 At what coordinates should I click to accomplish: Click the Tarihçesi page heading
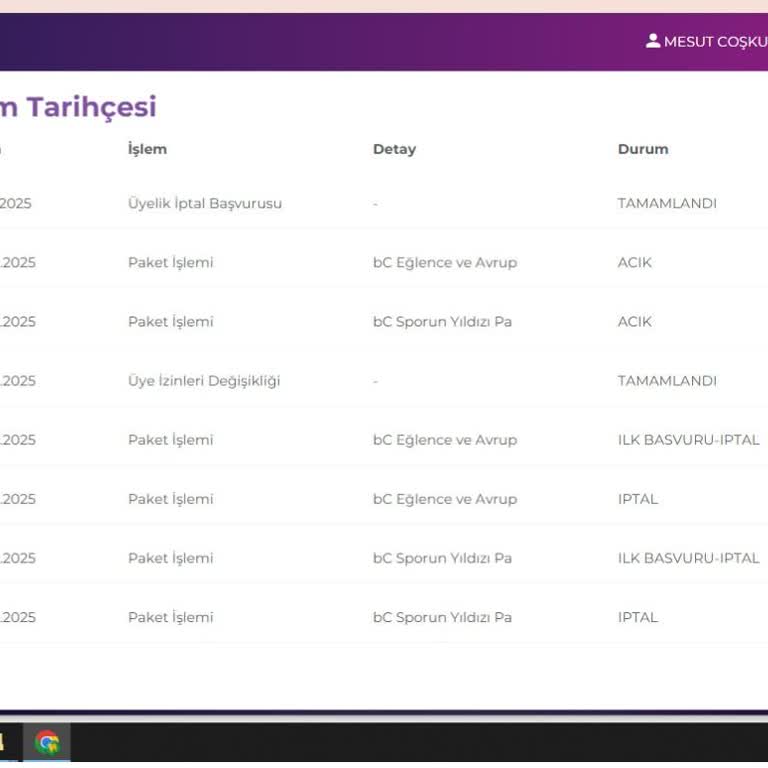point(90,107)
